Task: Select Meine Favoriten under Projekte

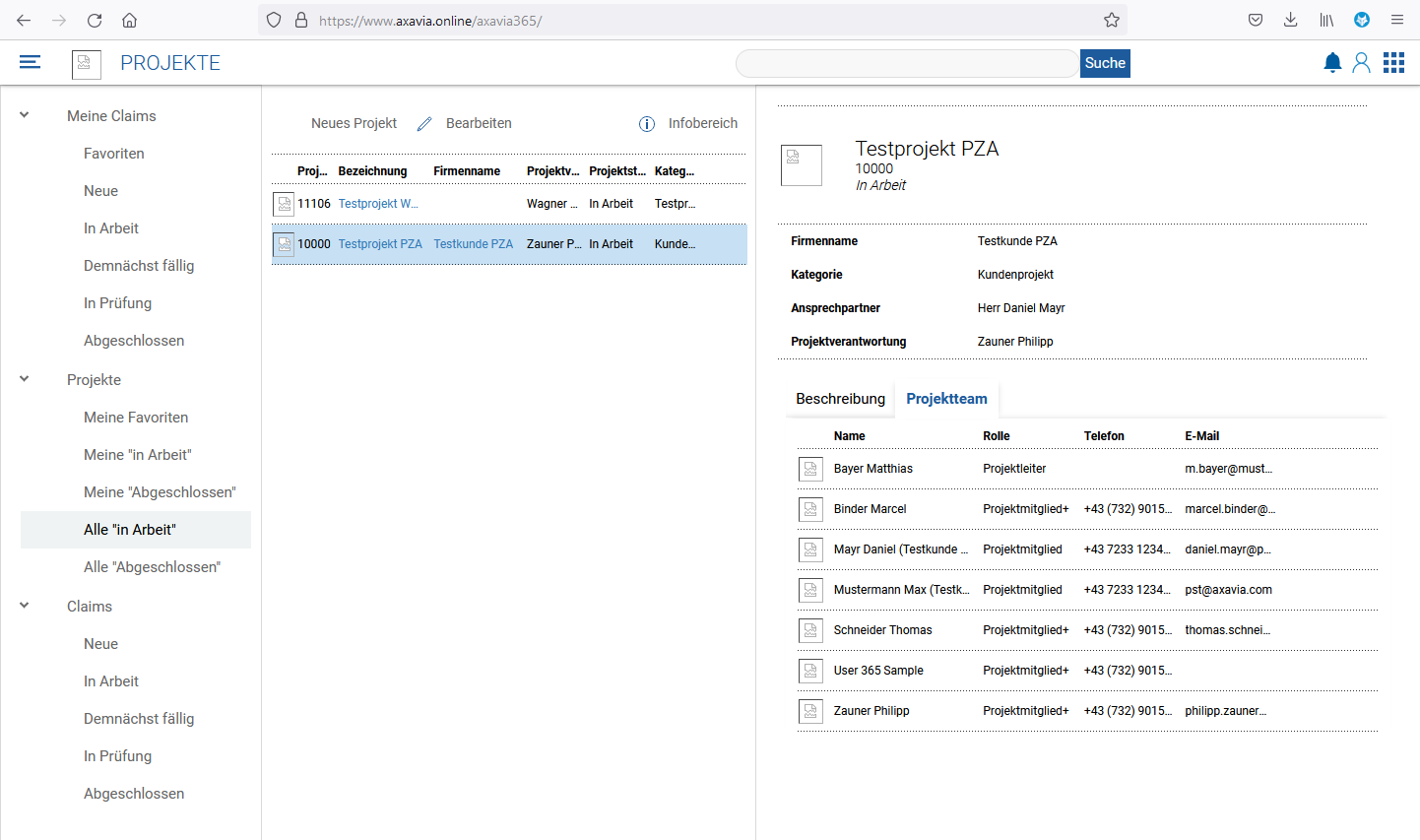Action: pos(136,418)
